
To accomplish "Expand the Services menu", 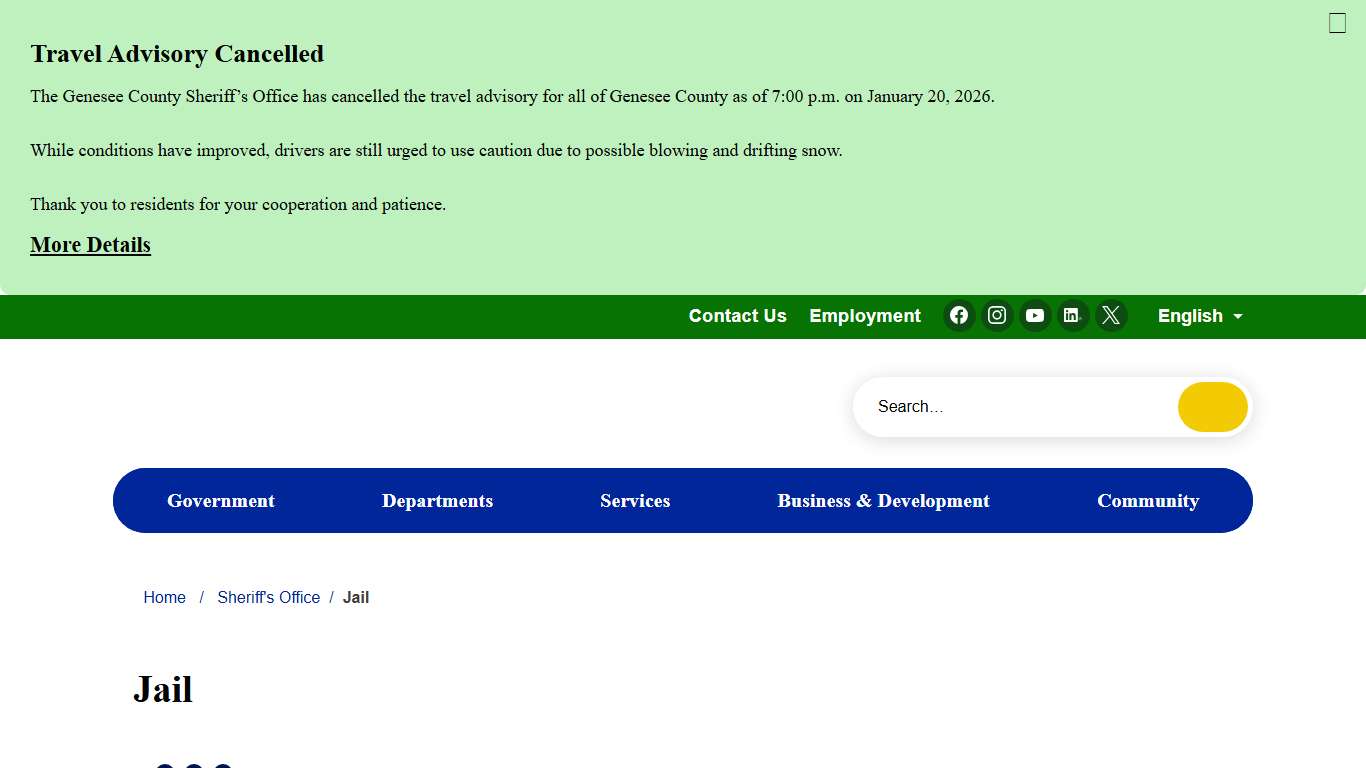I will coord(635,501).
